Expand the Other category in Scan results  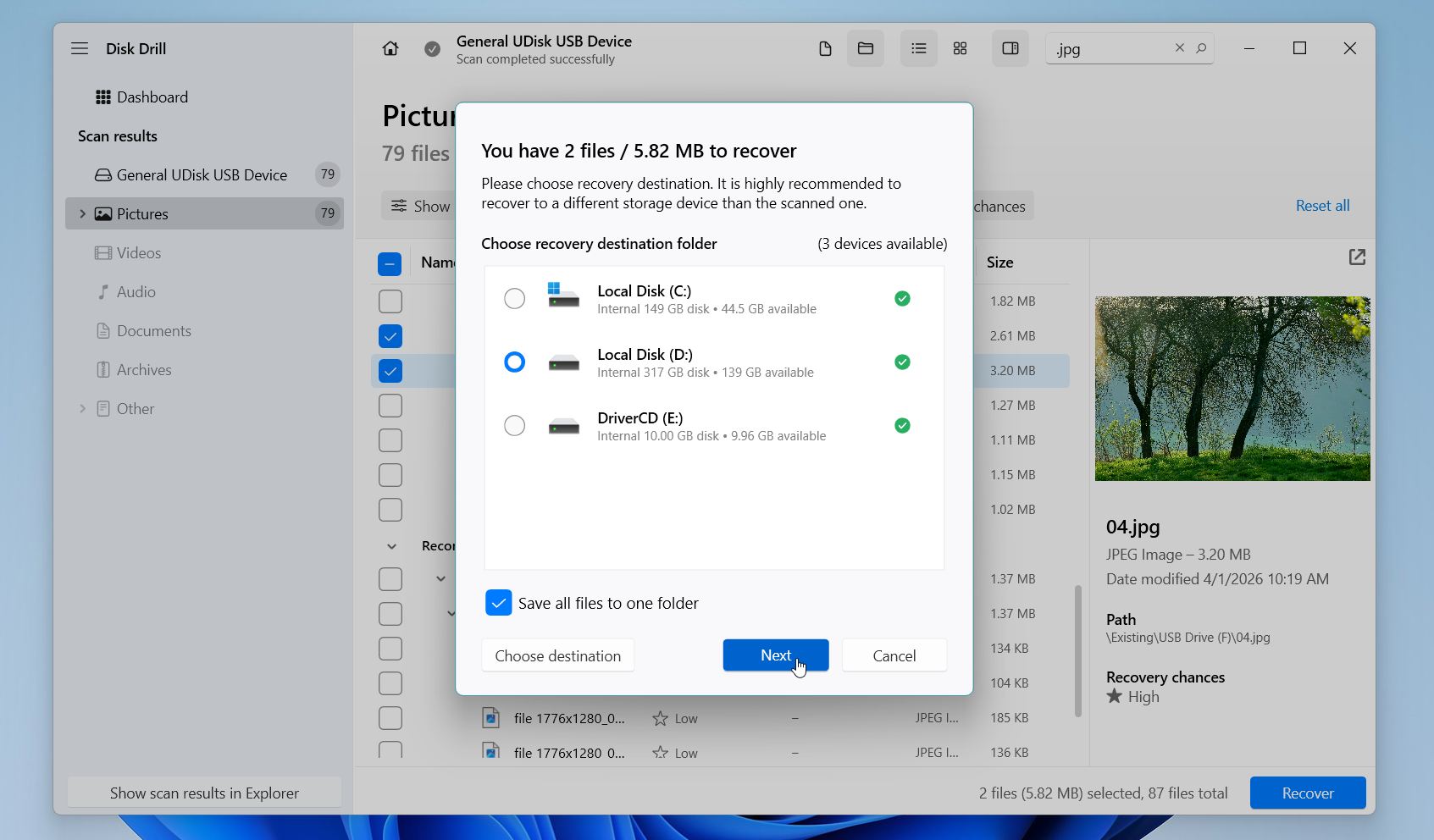(82, 408)
